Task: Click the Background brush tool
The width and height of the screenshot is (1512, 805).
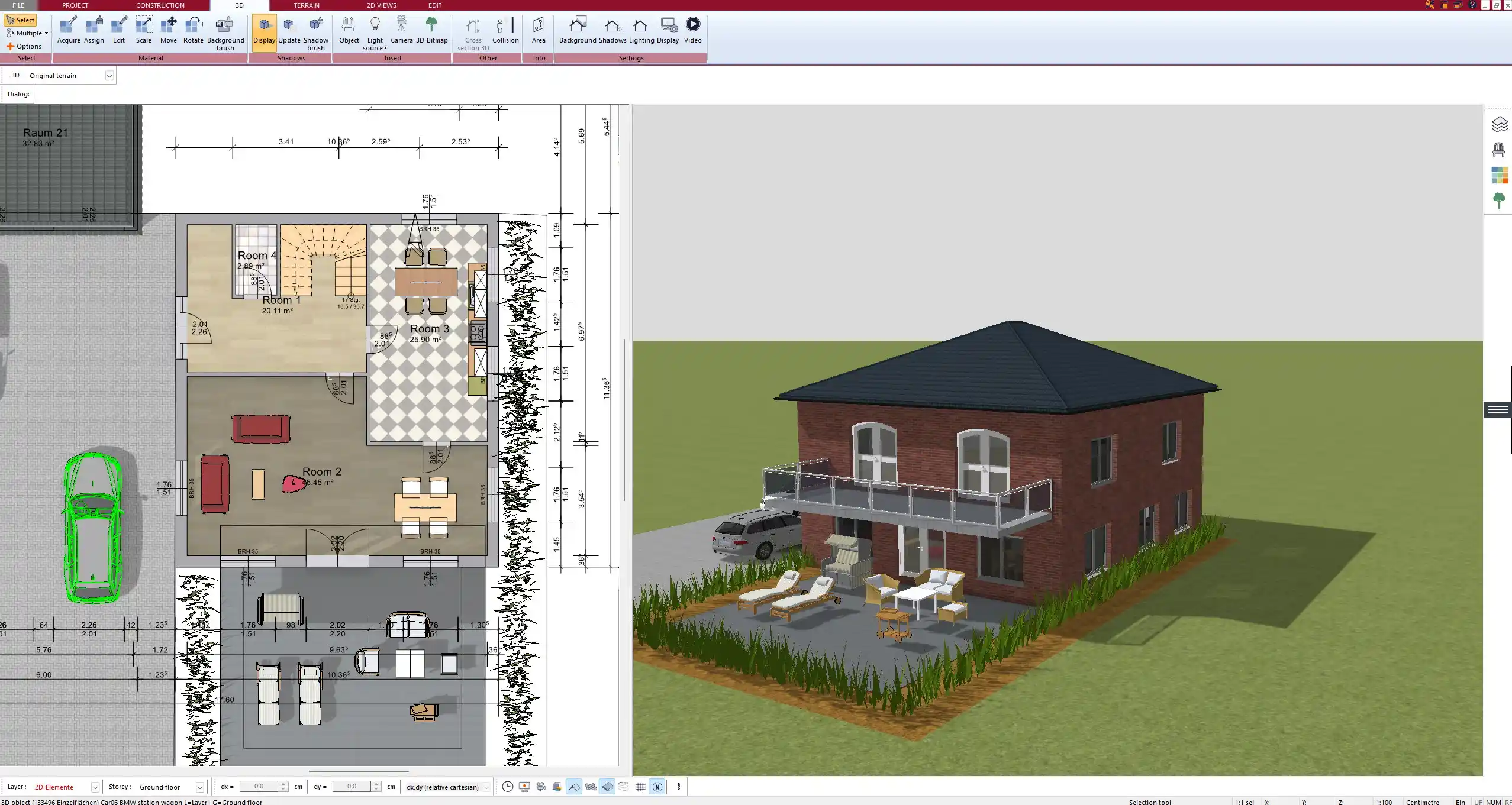Action: tap(225, 34)
